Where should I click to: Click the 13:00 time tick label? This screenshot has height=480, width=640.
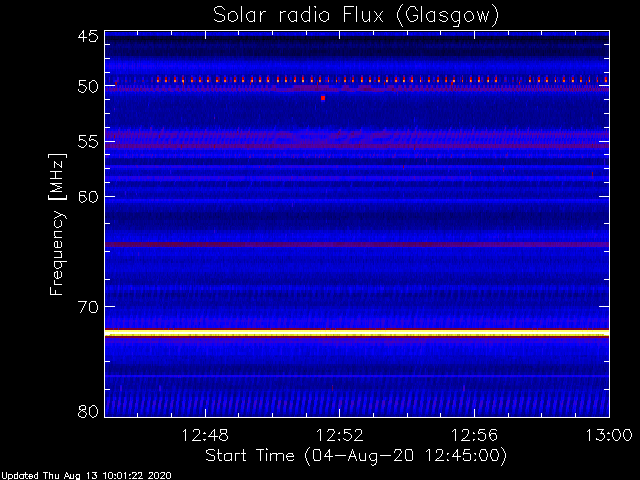[x=609, y=435]
